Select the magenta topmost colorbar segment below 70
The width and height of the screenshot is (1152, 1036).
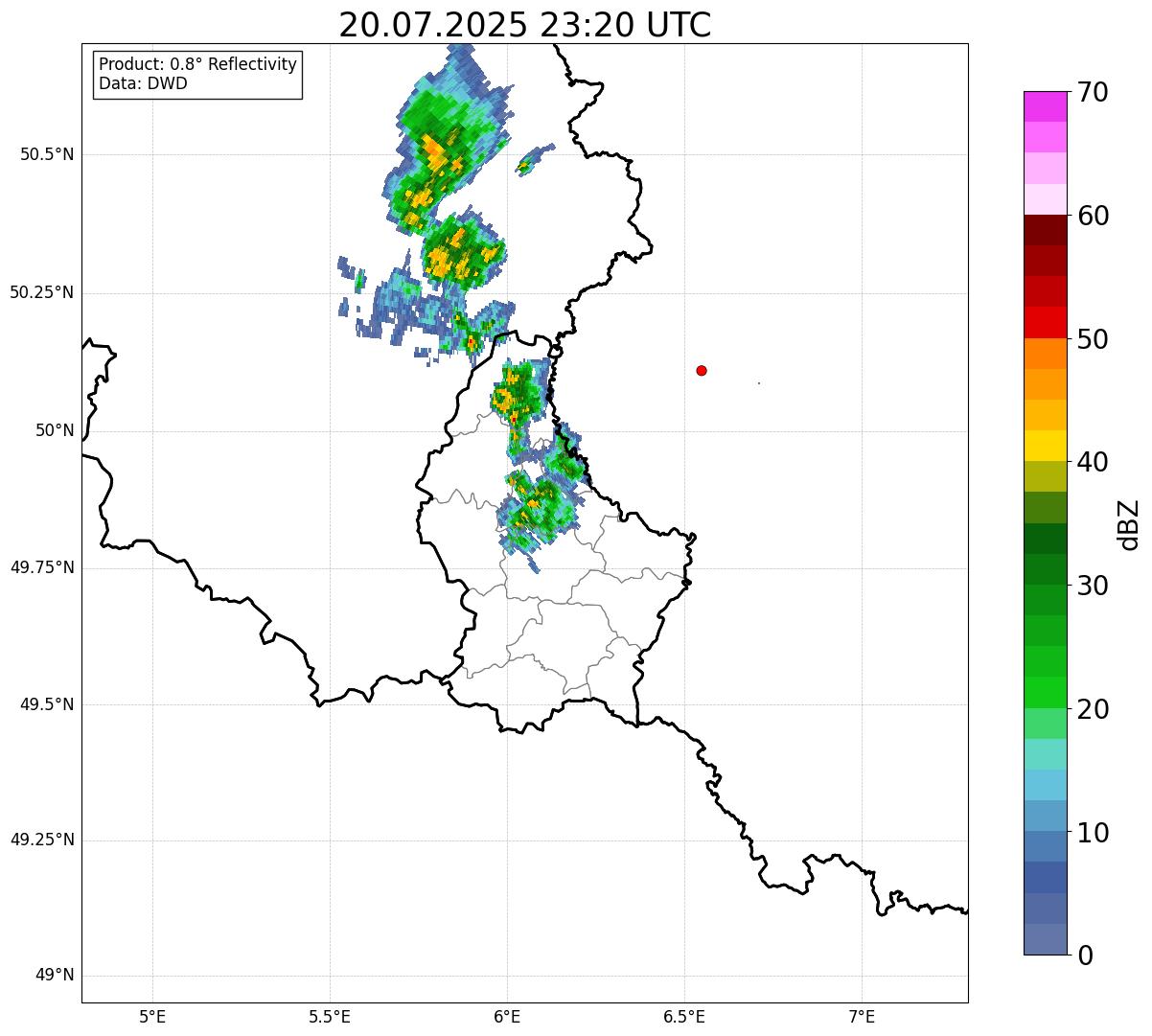[1046, 106]
